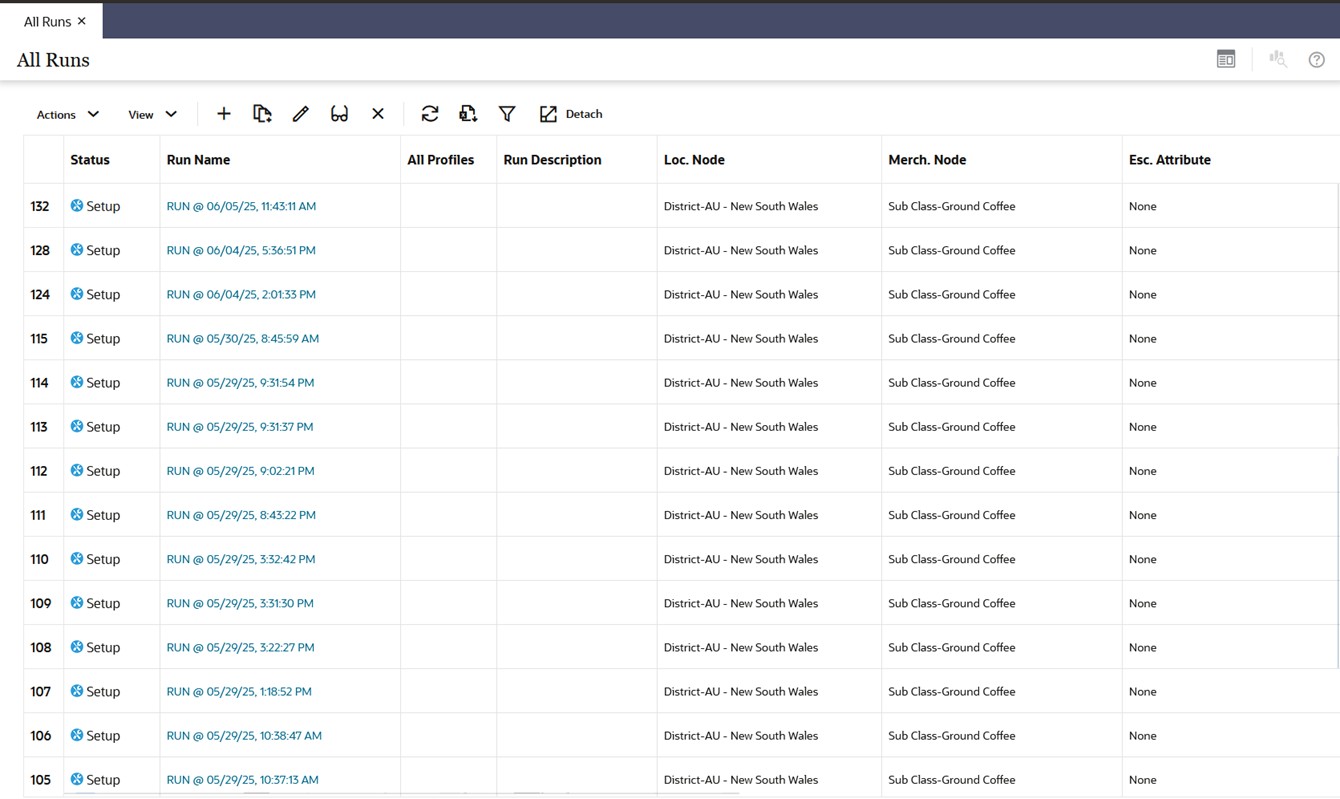
Task: Click the Setup status icon in row 114
Action: [77, 382]
